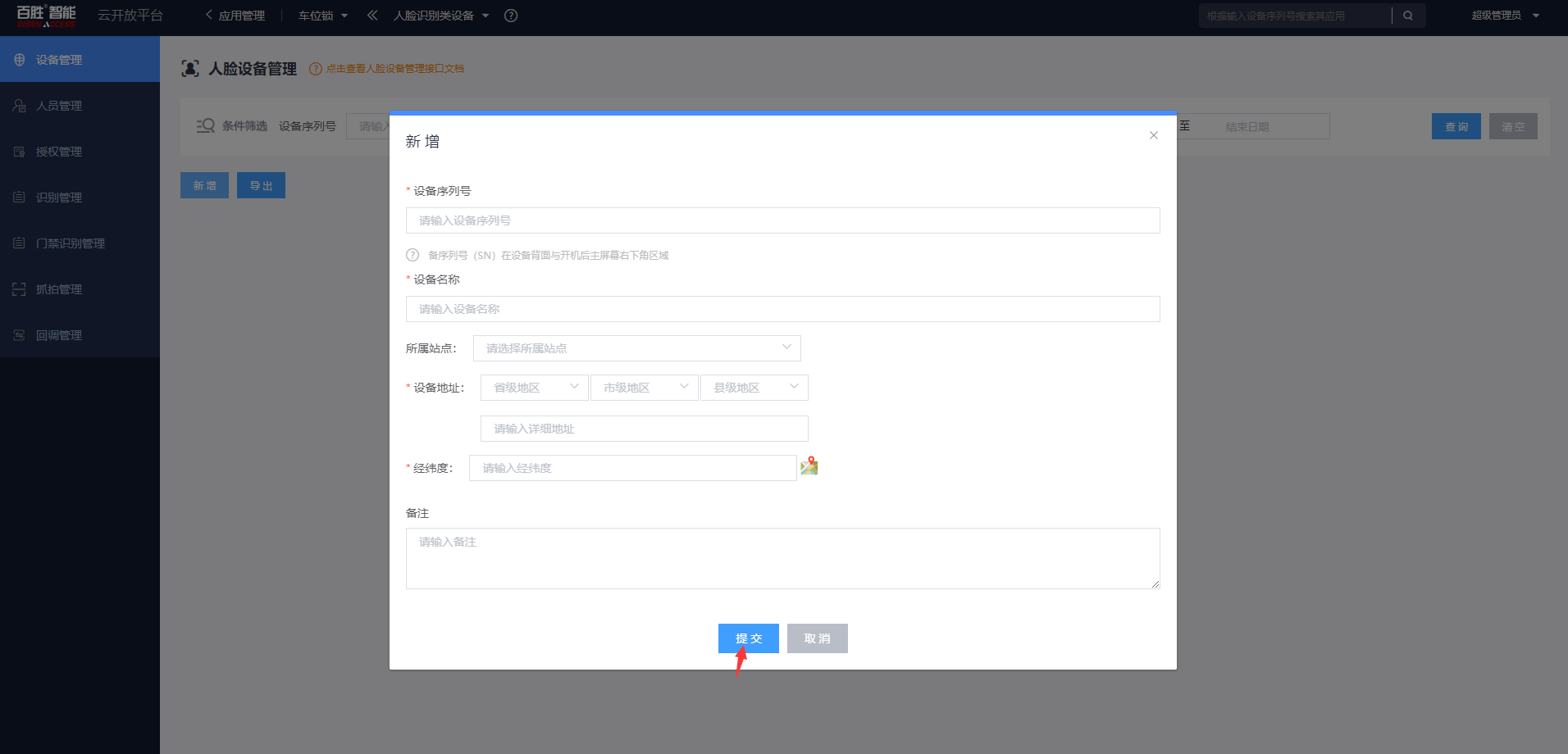Expand the 省级地区 province dropdown
The image size is (1568, 754).
click(x=535, y=388)
